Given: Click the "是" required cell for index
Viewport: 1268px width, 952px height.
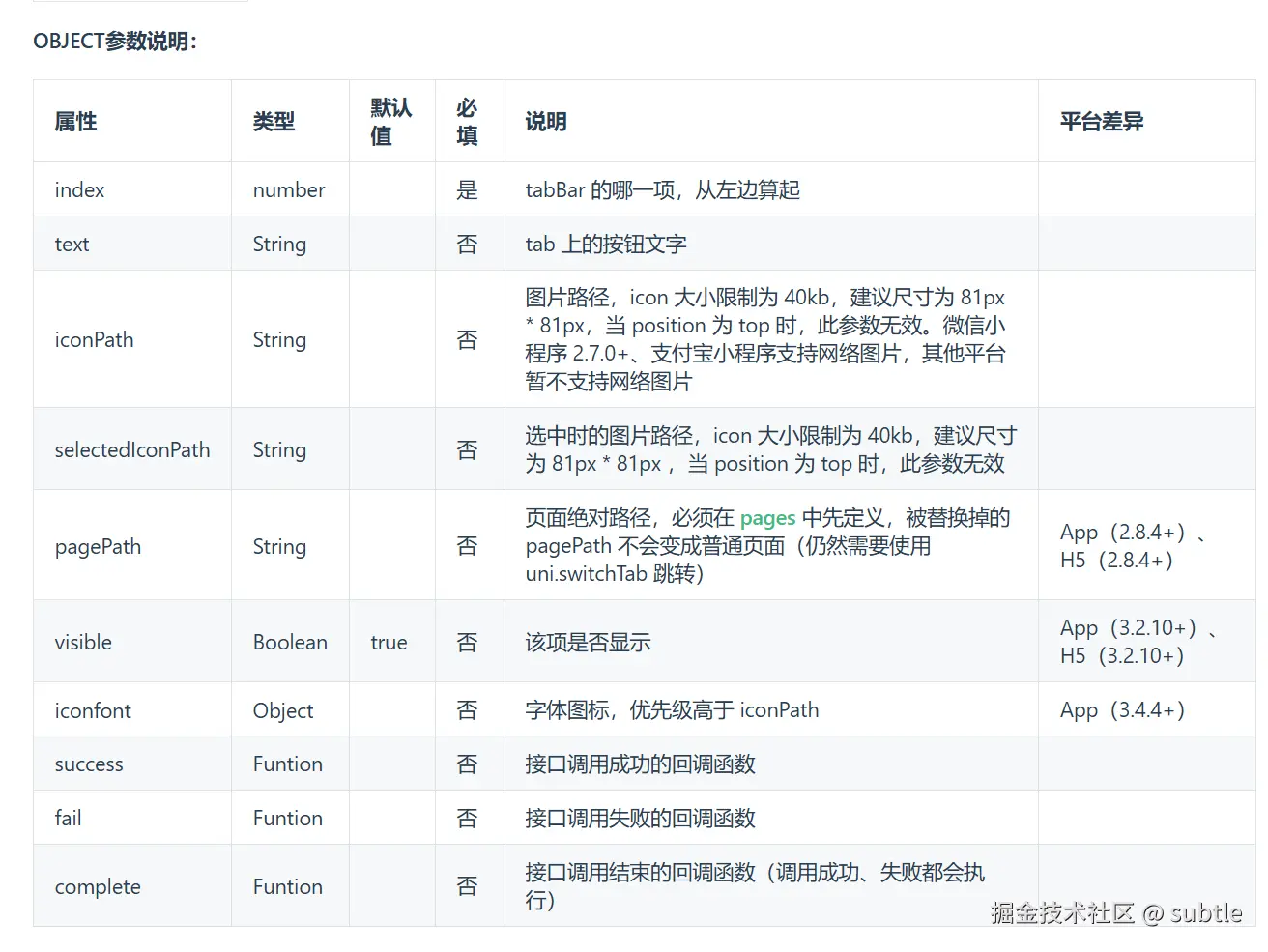Looking at the screenshot, I should tap(468, 190).
